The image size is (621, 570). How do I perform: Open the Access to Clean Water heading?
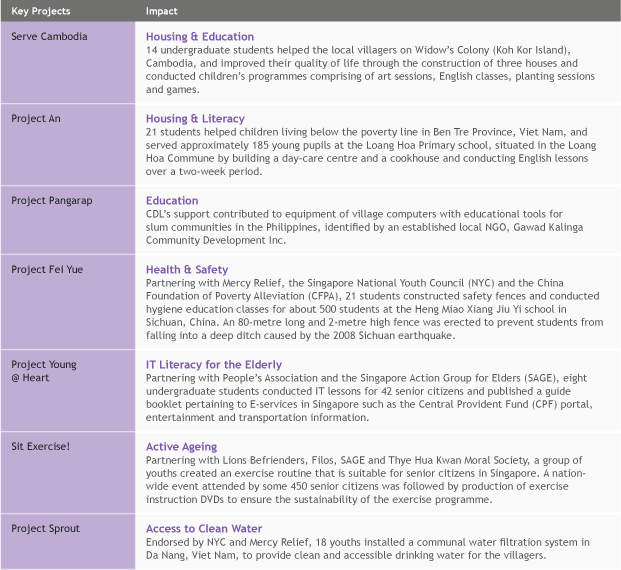click(204, 529)
